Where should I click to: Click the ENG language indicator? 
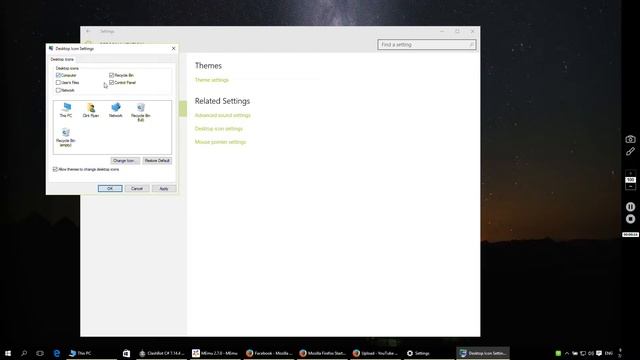tap(609, 353)
